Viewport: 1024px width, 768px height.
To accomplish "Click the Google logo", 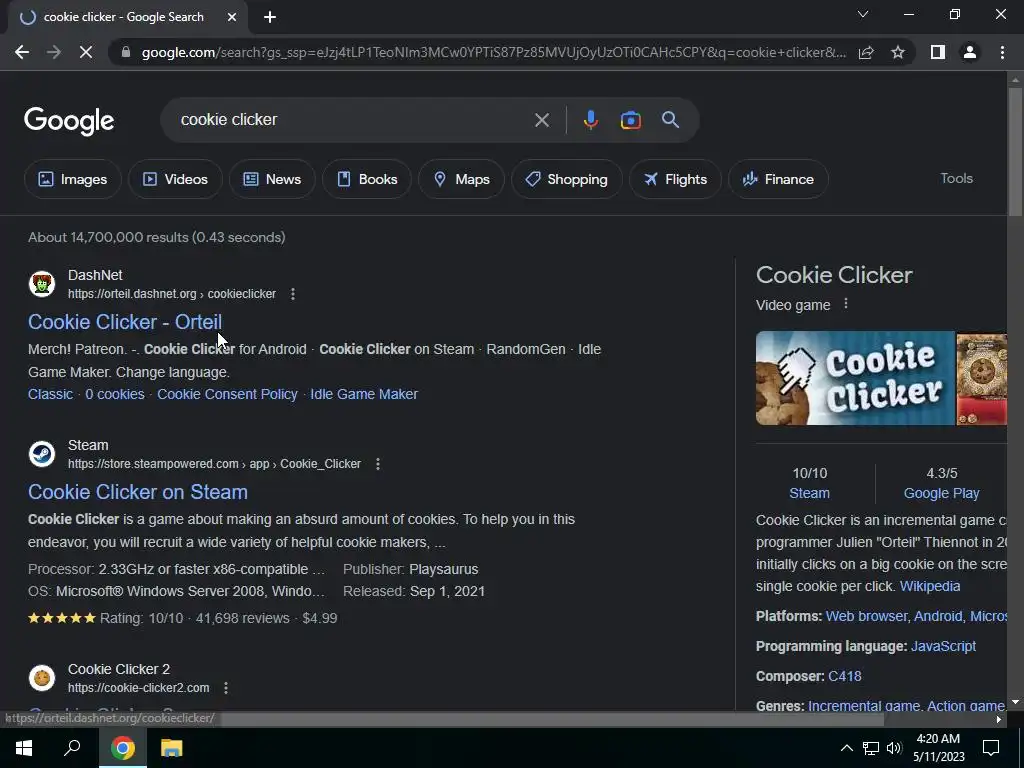I will point(69,121).
